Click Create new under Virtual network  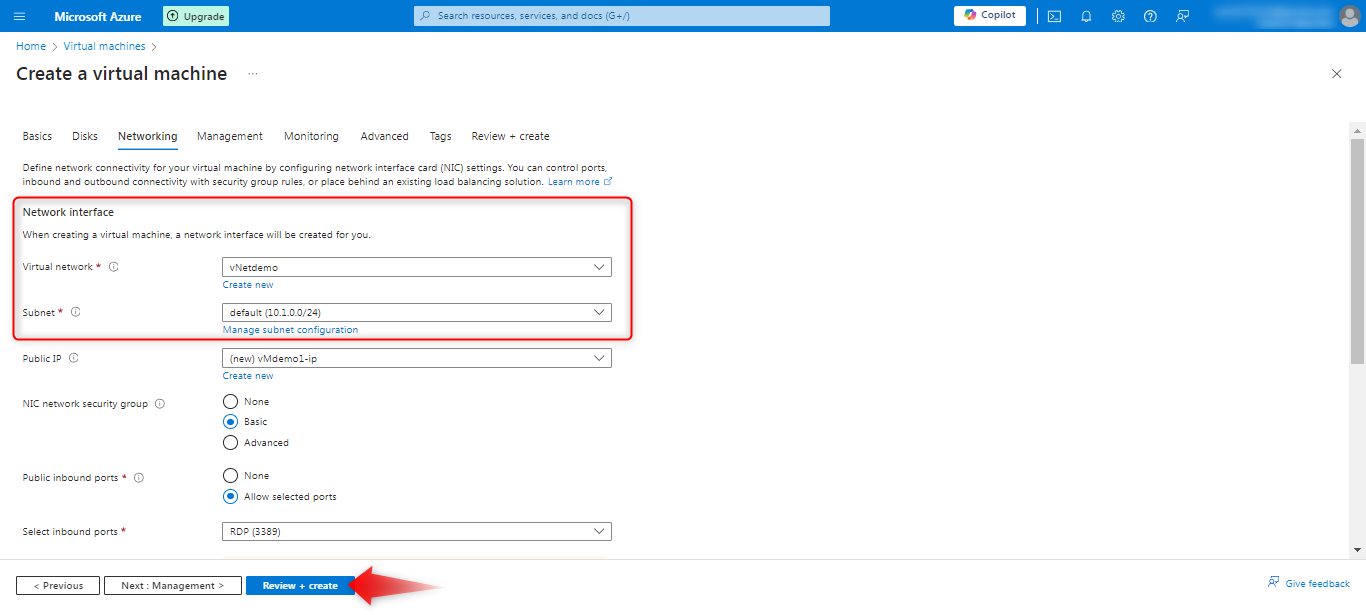pyautogui.click(x=248, y=285)
